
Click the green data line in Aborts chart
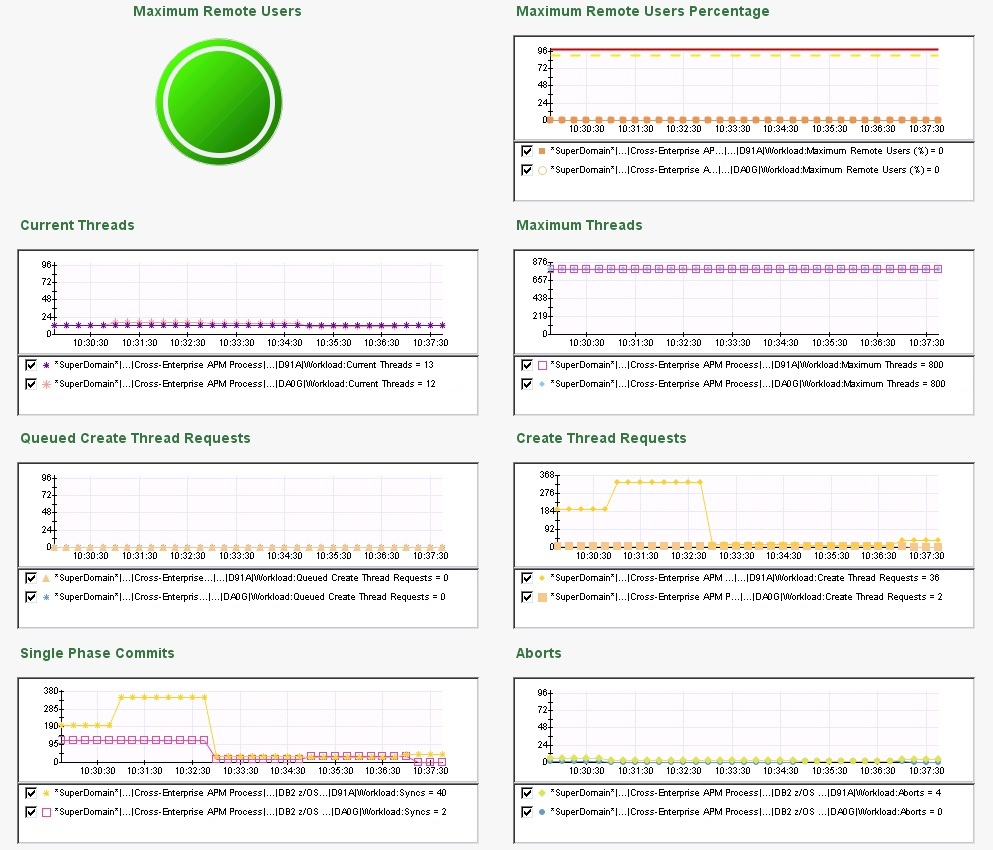point(744,759)
